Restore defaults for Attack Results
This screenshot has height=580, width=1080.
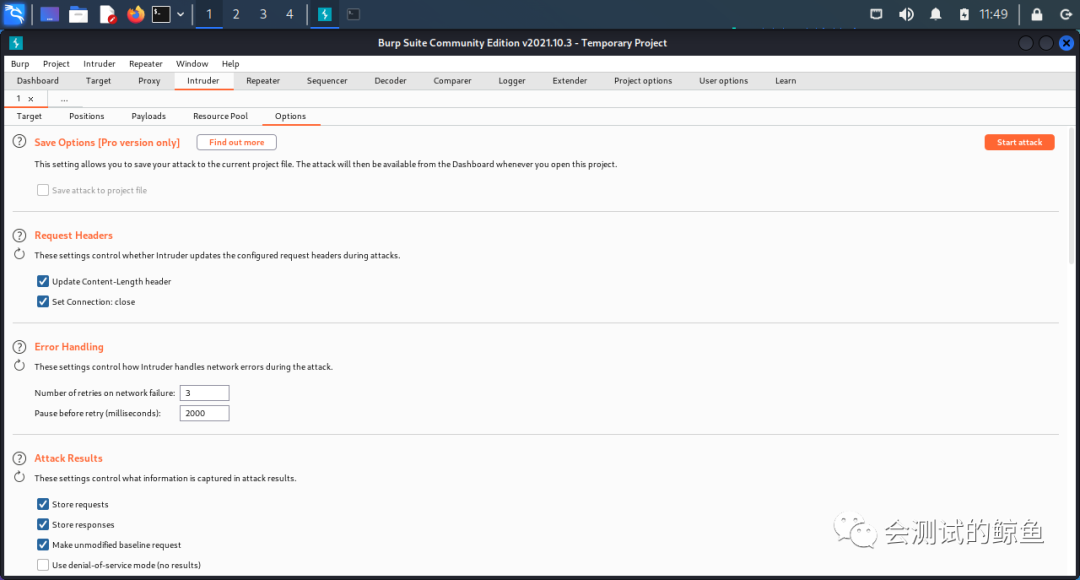[x=19, y=477]
